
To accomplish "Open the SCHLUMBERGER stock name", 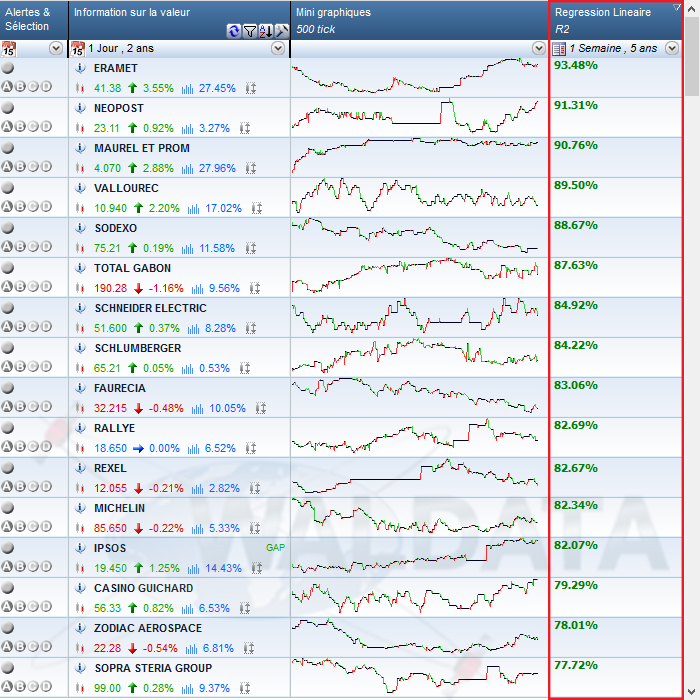I will pyautogui.click(x=138, y=348).
